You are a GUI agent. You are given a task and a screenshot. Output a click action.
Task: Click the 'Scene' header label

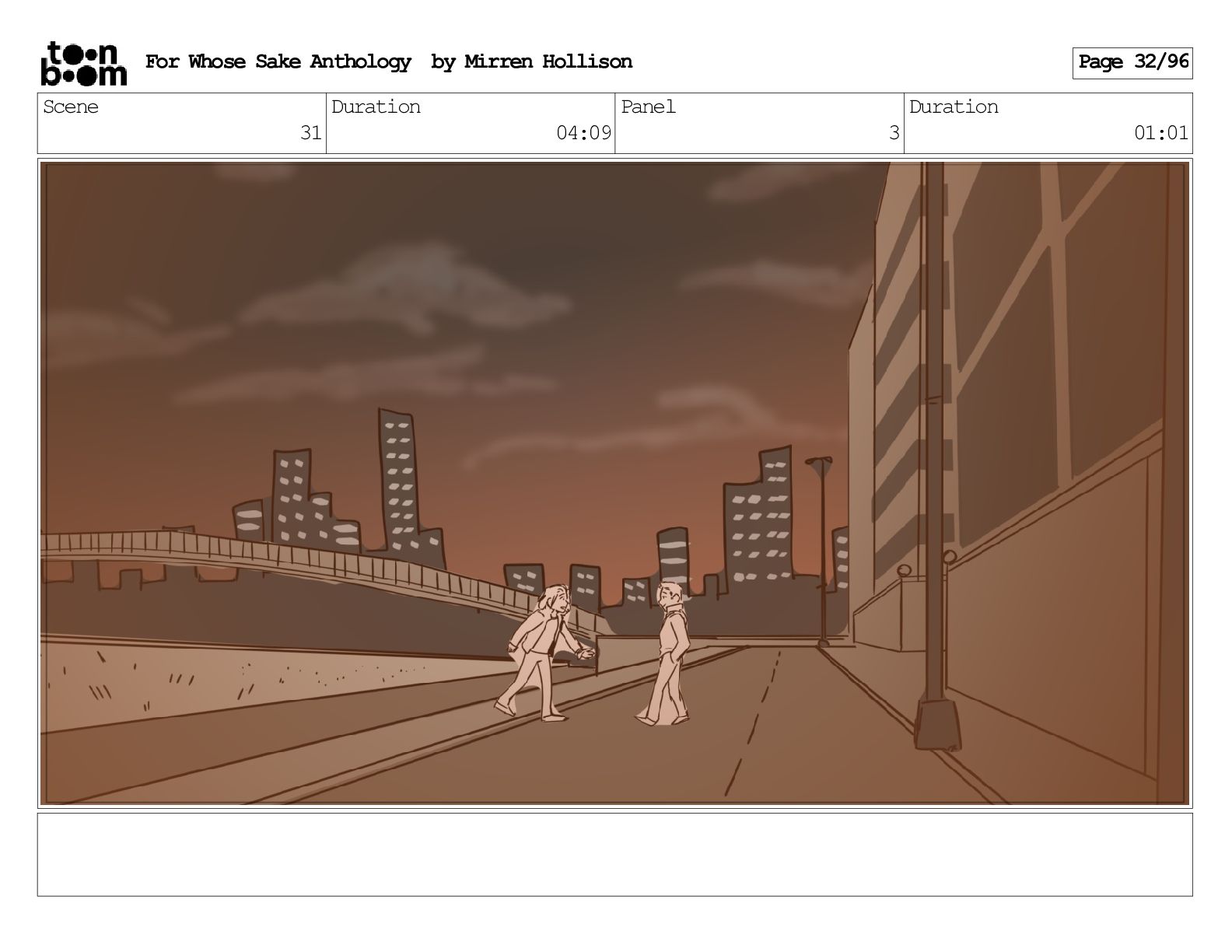[x=71, y=107]
